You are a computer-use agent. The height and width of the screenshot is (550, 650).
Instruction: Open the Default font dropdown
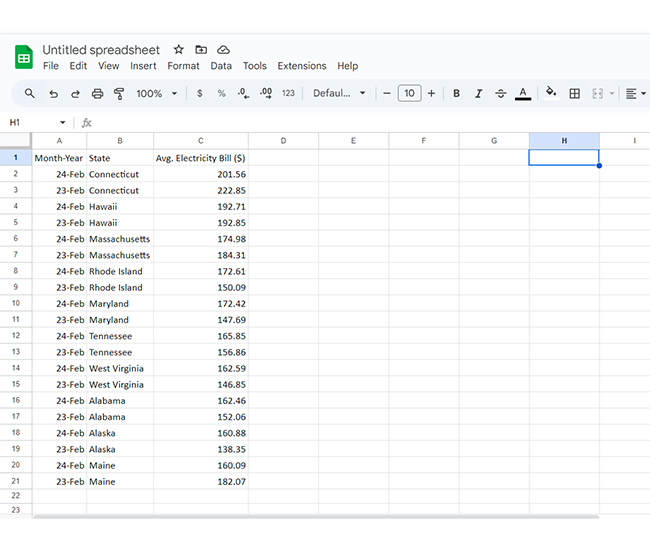339,93
